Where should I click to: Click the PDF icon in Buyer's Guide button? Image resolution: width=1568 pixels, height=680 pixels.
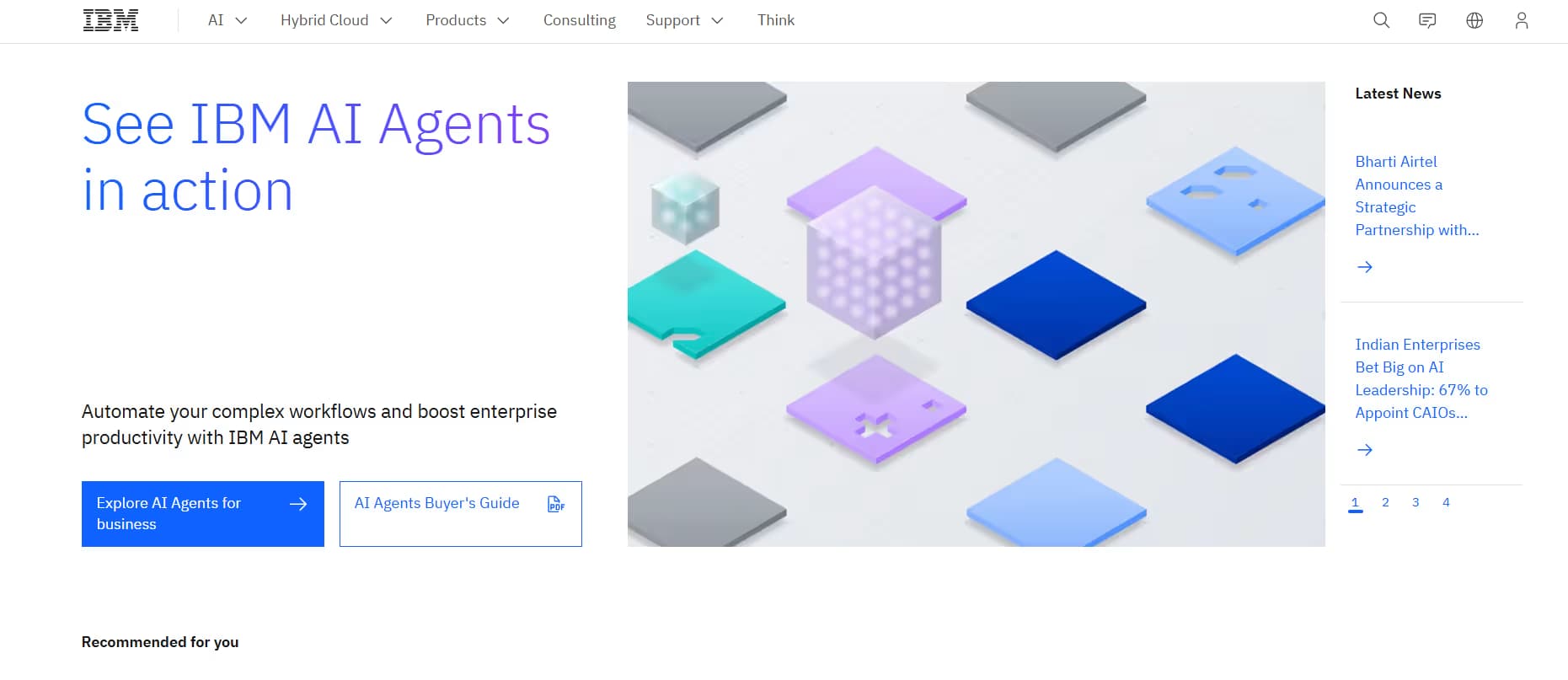pos(556,504)
